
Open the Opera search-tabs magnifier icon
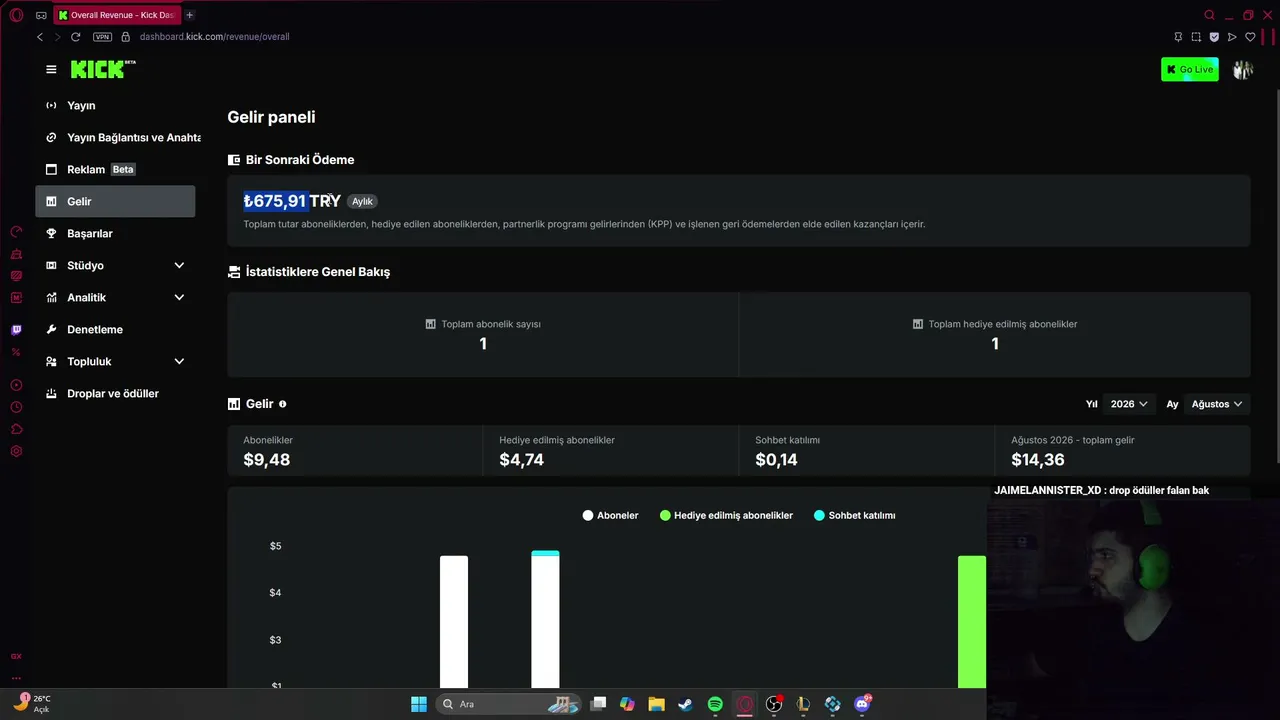(x=1210, y=15)
